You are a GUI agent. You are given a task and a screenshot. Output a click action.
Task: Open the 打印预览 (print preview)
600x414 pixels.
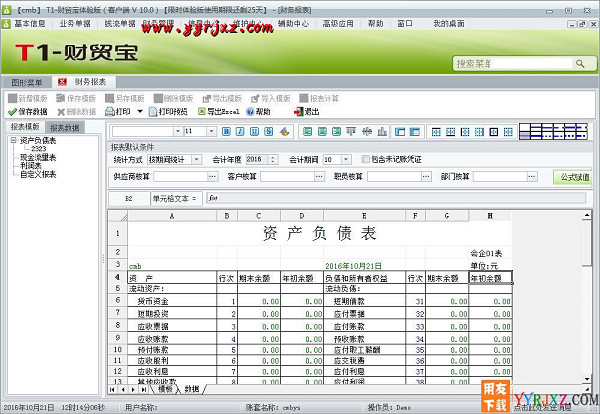point(168,112)
